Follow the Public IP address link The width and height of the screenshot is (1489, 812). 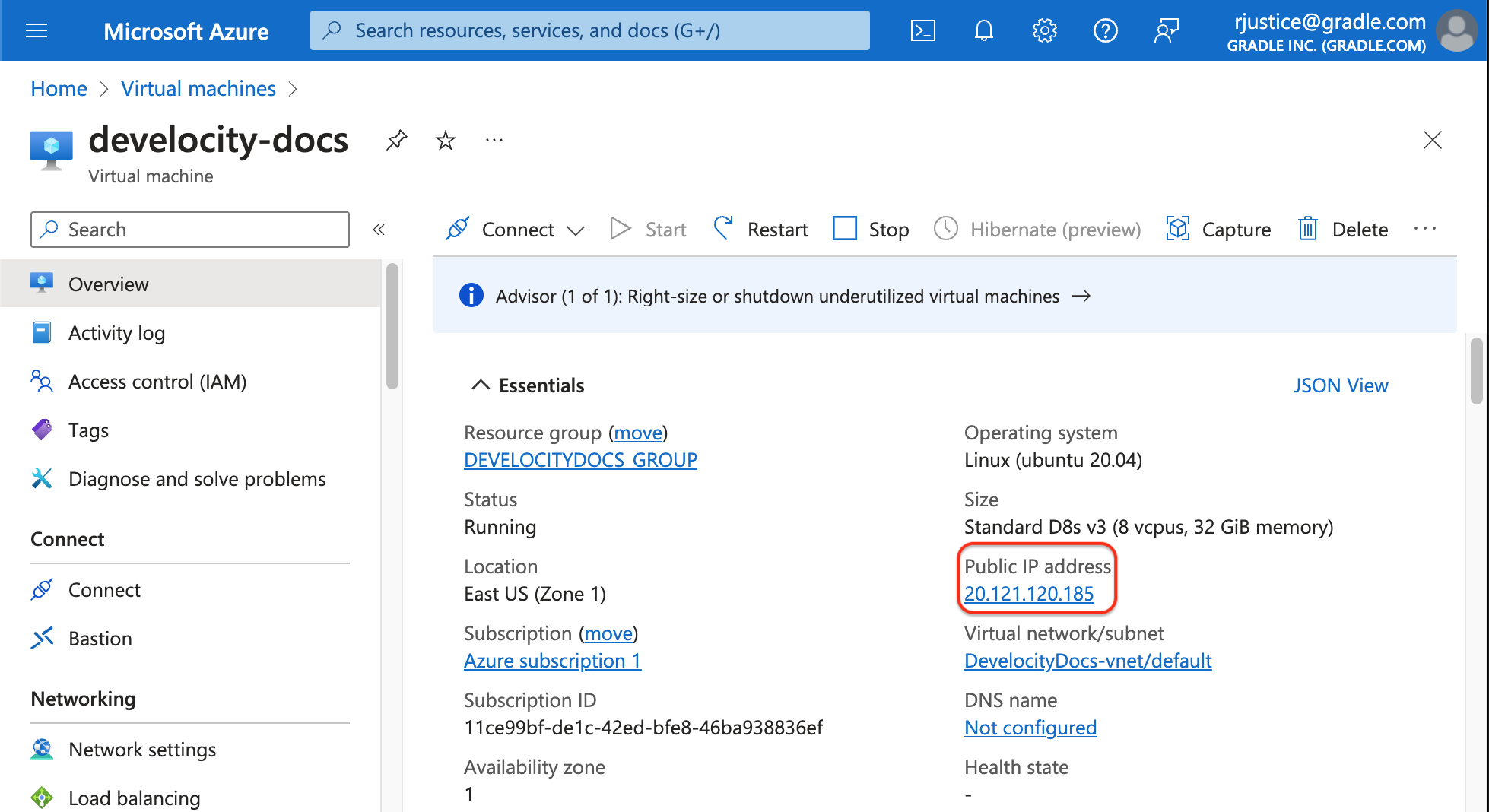(x=1029, y=594)
